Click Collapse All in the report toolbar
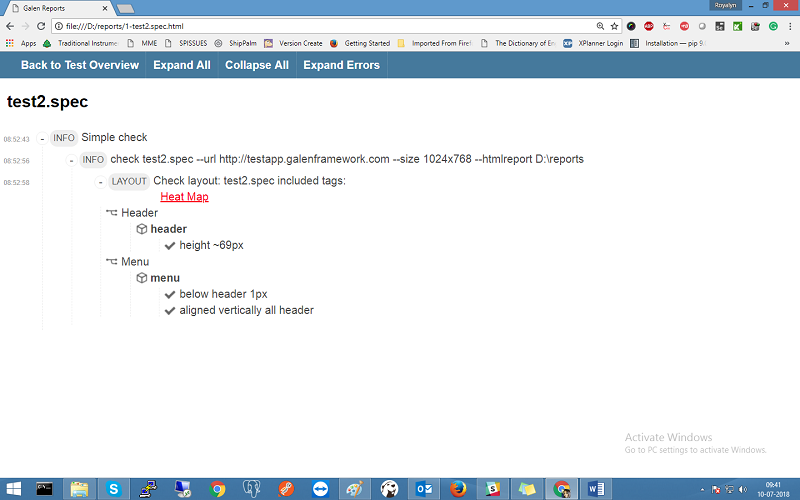The height and width of the screenshot is (500, 800). tap(256, 65)
